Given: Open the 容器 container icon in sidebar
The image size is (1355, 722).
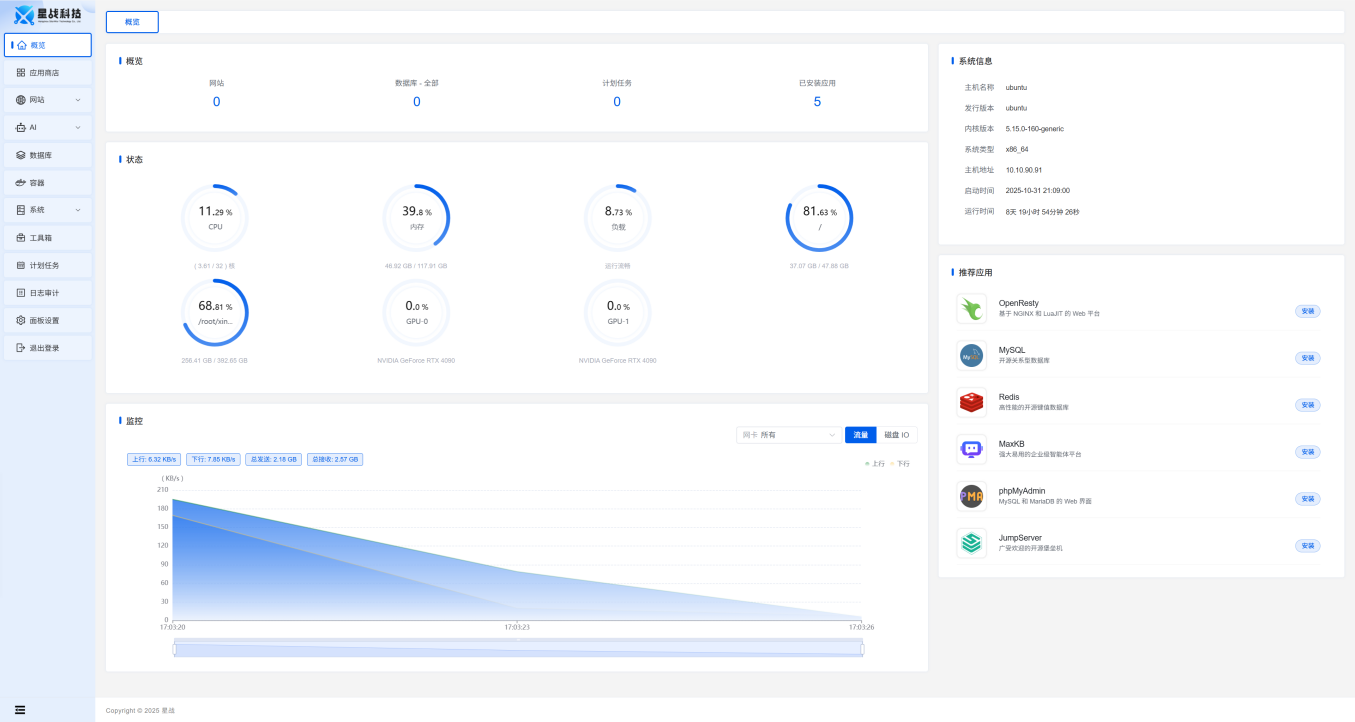Looking at the screenshot, I should point(21,183).
